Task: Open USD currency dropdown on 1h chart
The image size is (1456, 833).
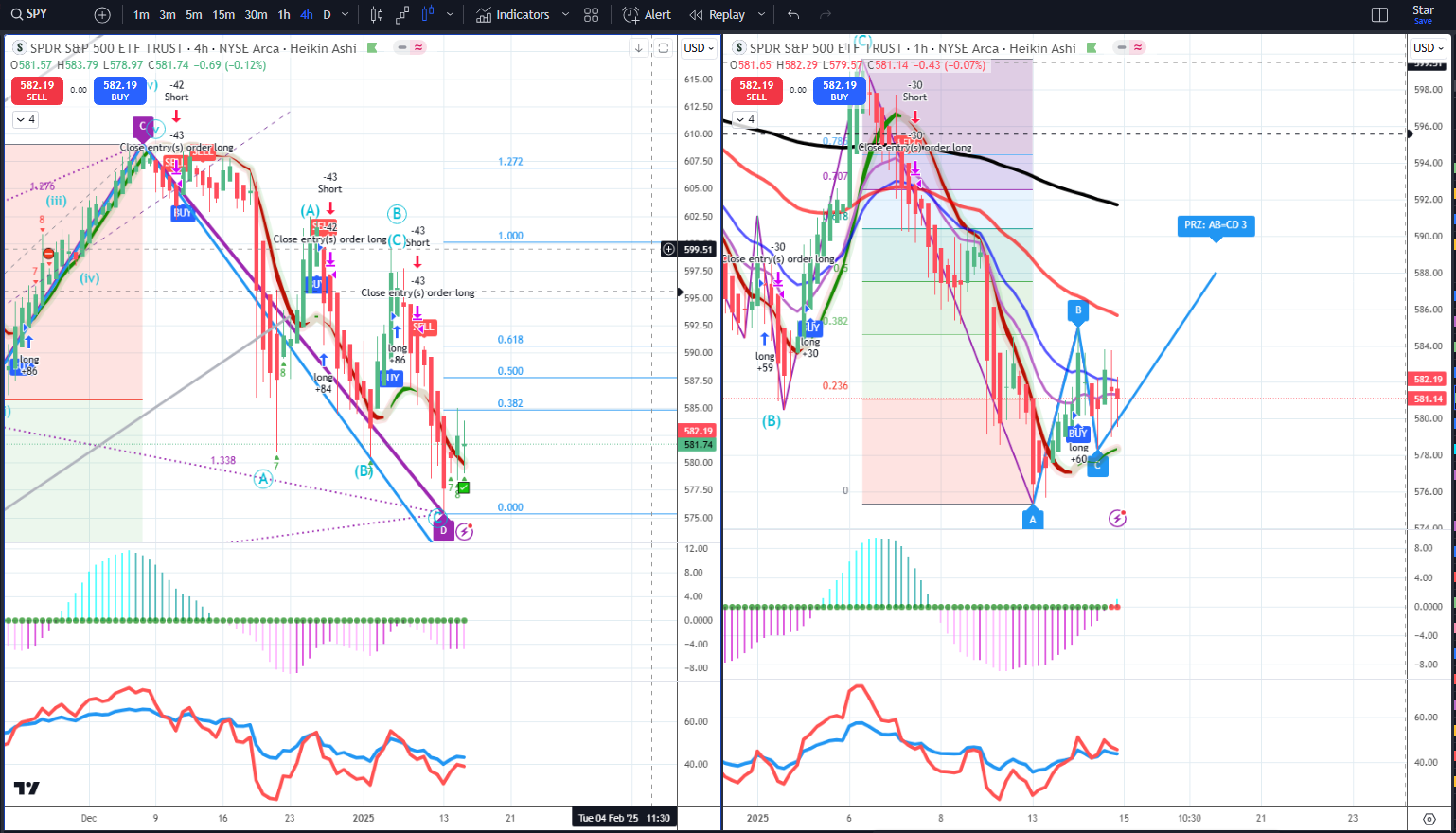Action: pyautogui.click(x=1429, y=48)
